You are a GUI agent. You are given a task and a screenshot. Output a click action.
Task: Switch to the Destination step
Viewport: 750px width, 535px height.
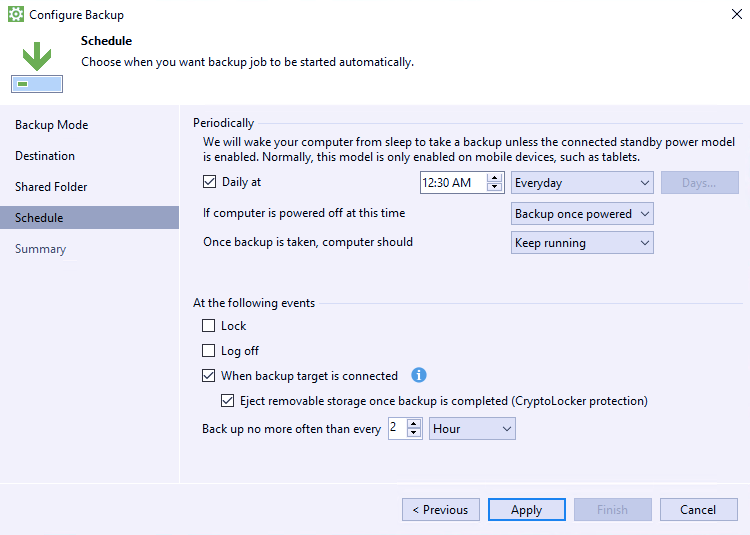(45, 156)
